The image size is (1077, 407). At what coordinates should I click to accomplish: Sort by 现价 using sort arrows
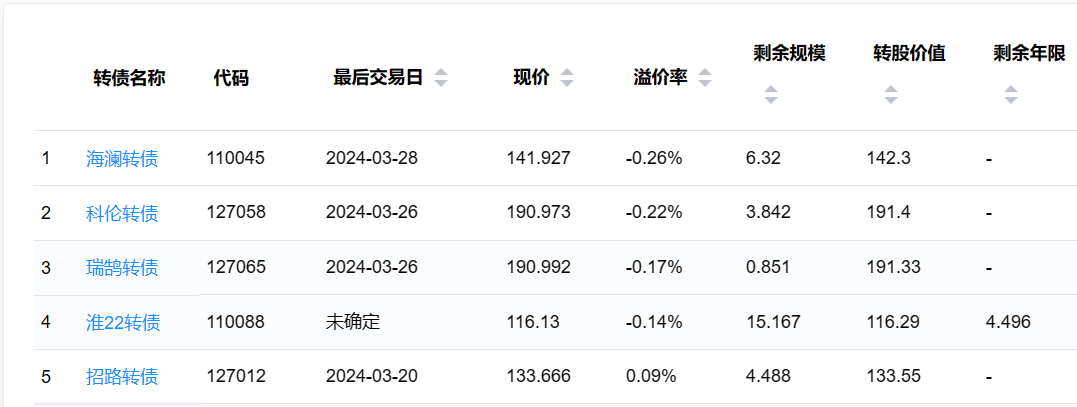pos(567,78)
